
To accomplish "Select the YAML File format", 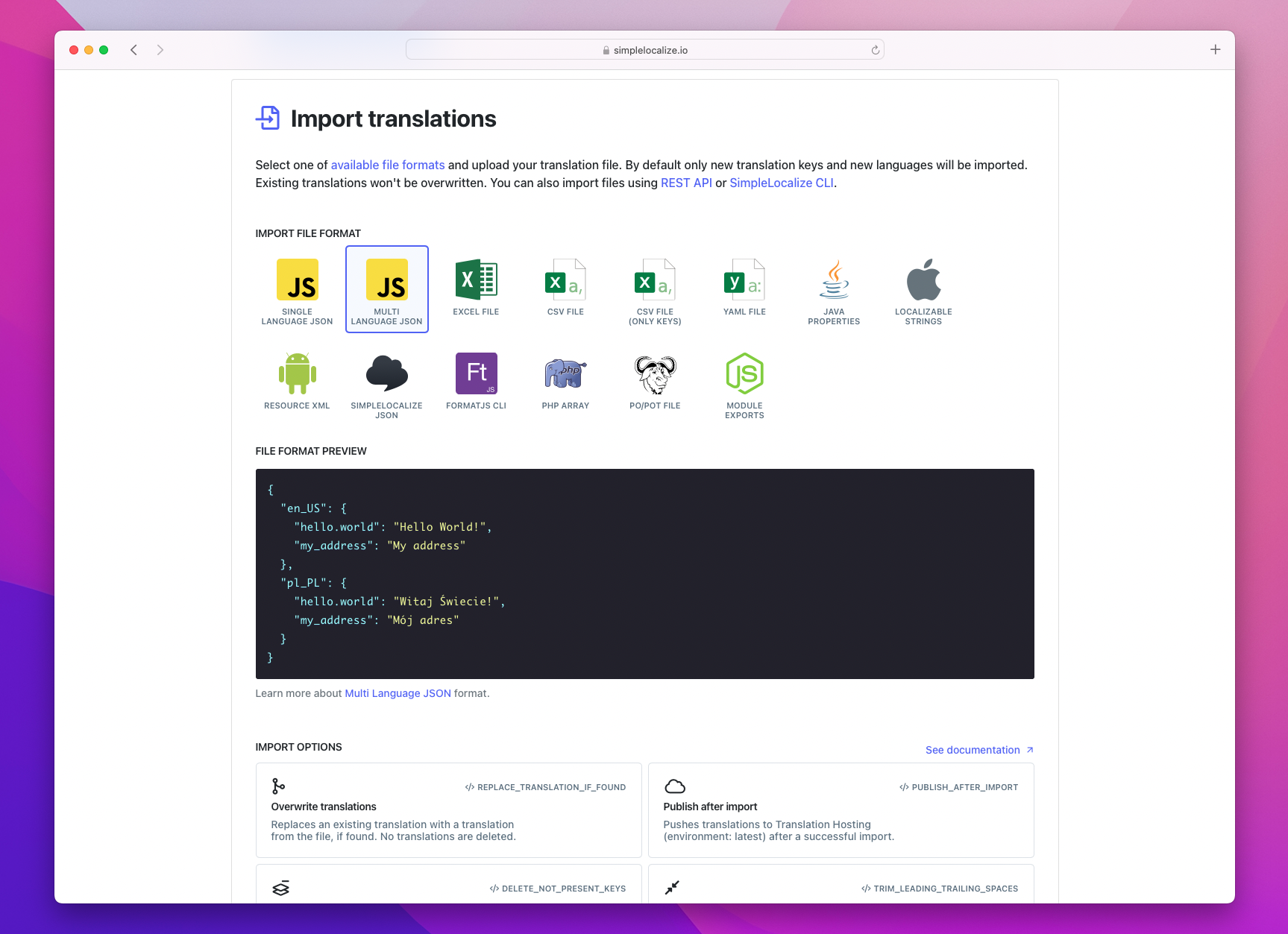I will [744, 289].
